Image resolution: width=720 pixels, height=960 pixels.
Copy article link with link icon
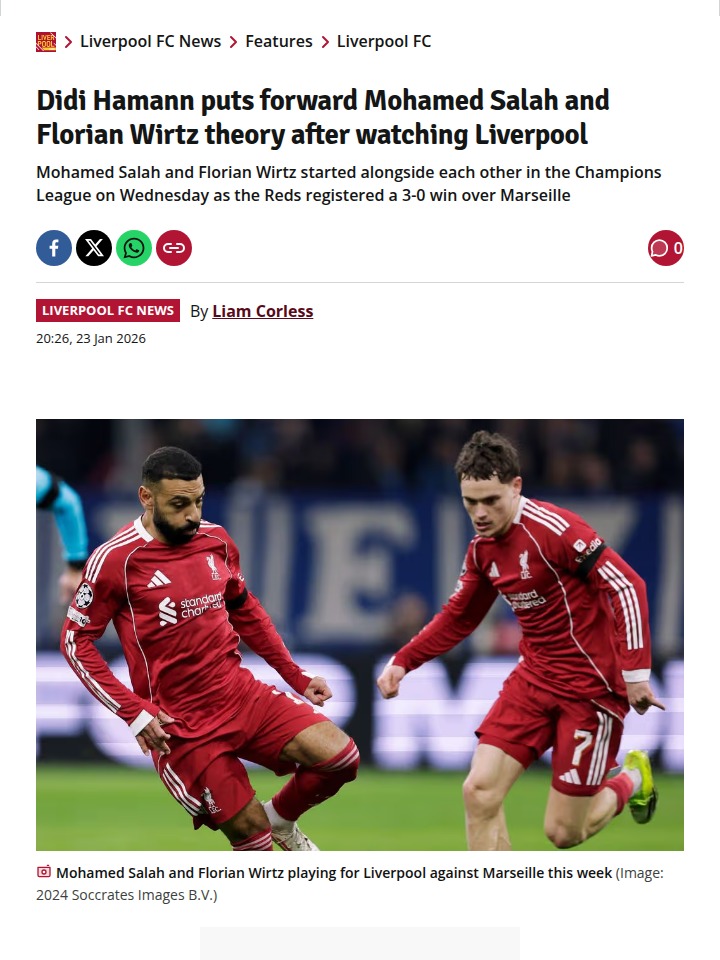pos(174,248)
